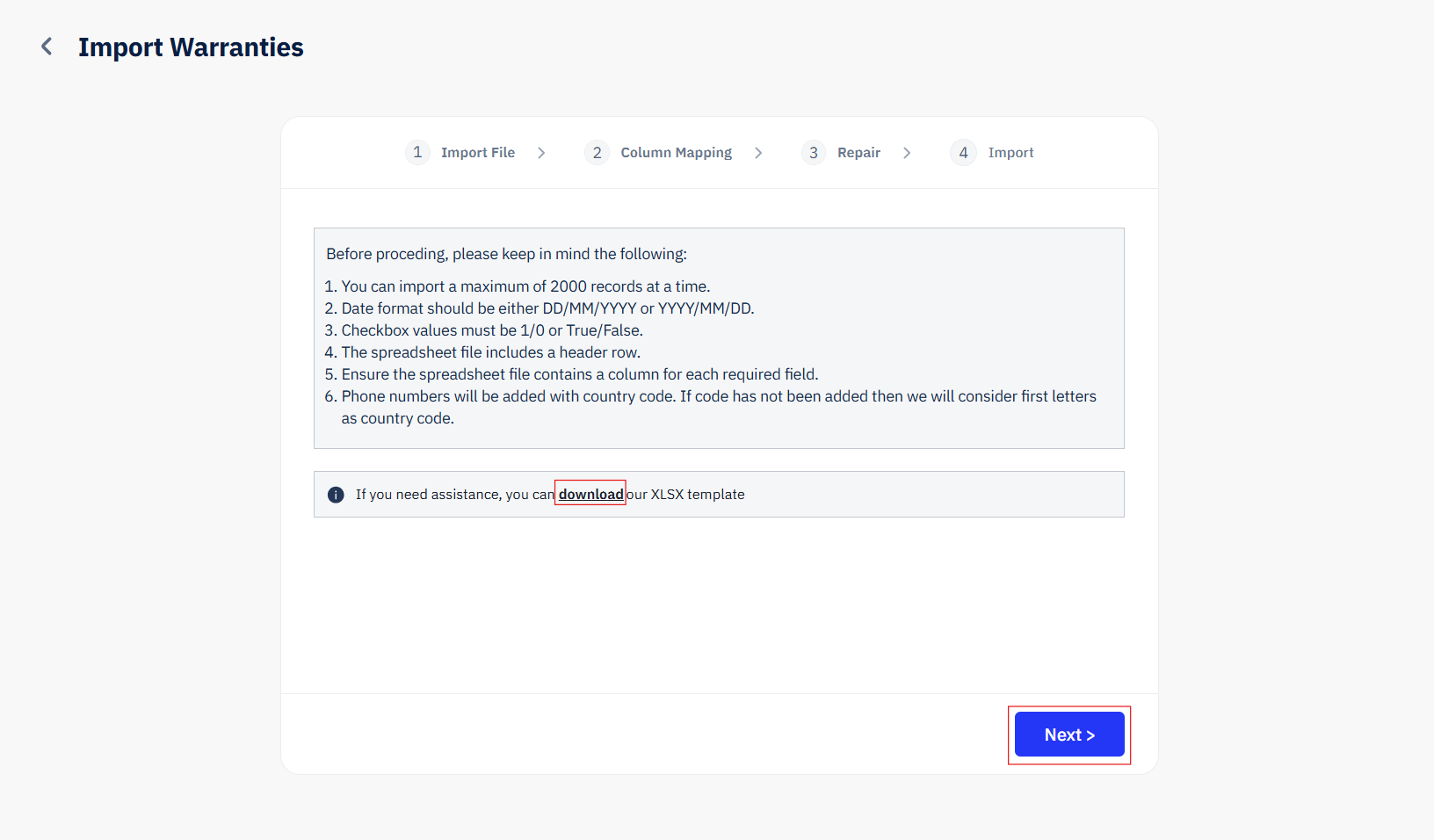Viewport: 1434px width, 840px height.
Task: Click the step 4 number circle
Action: click(963, 153)
